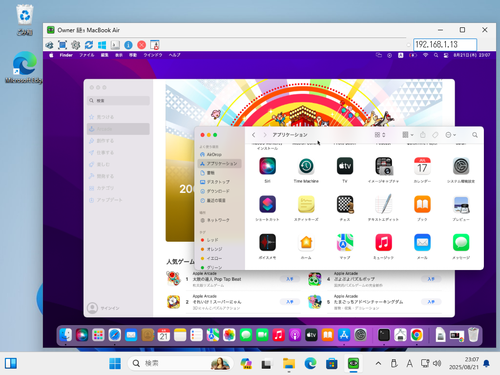Viewport: 500px width, 375px height.
Task: Click the Finder share button
Action: tap(423, 135)
